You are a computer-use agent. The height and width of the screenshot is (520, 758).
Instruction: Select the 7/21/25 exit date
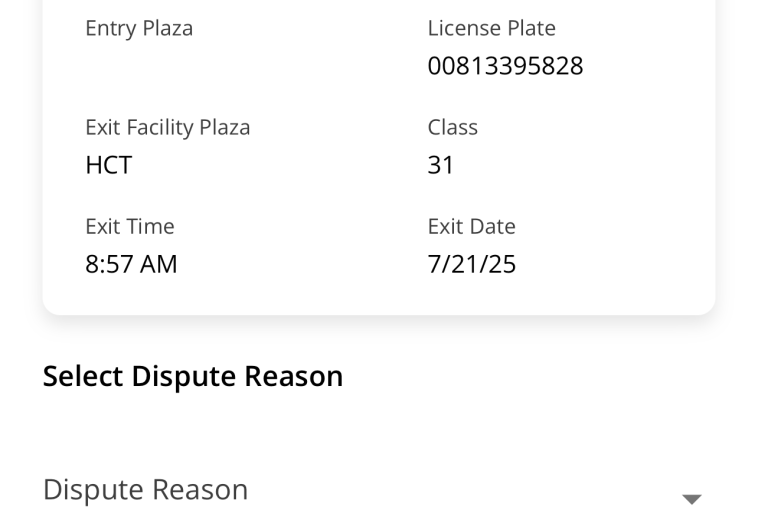[x=471, y=265]
